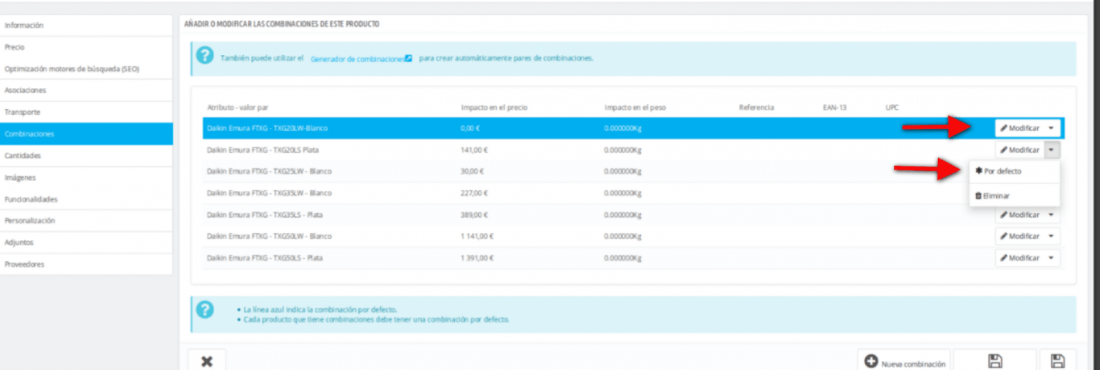Select the Daikin Emura FTXG - TXG50LS - Plata name

[x=264, y=258]
